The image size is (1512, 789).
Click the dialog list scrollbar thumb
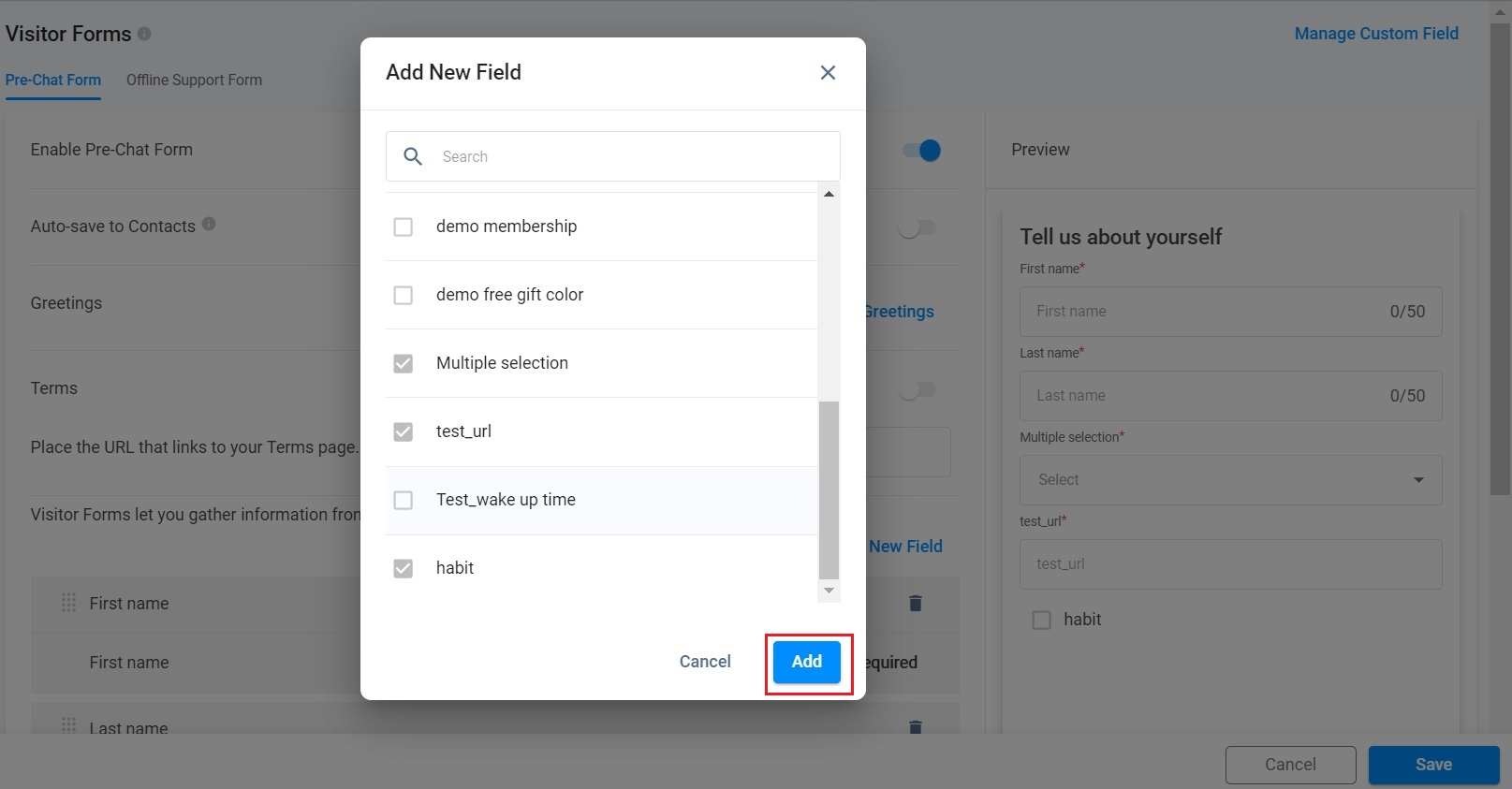point(829,490)
